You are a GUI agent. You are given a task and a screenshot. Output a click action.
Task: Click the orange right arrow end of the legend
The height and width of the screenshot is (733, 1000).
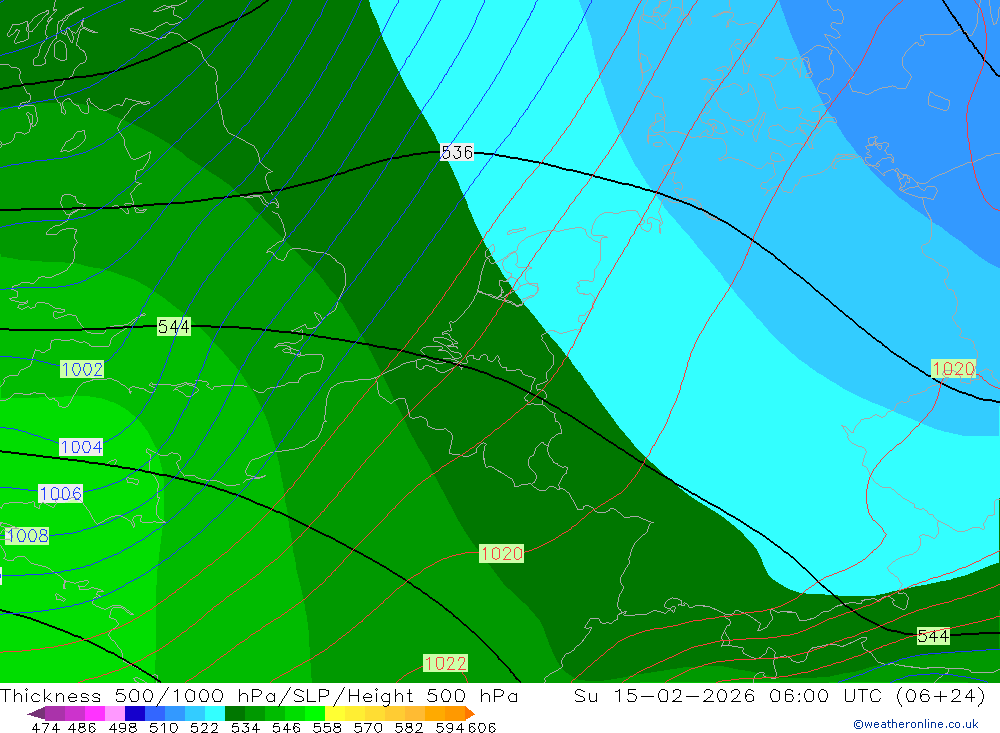coord(470,713)
